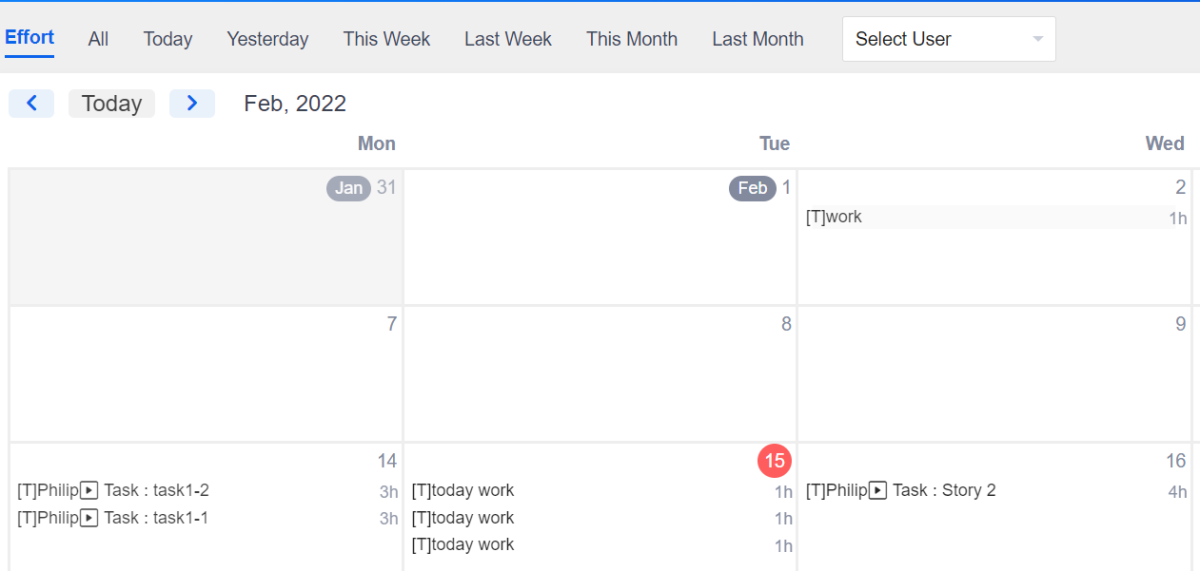Click the Jan month badge
The image size is (1200, 571).
[348, 188]
